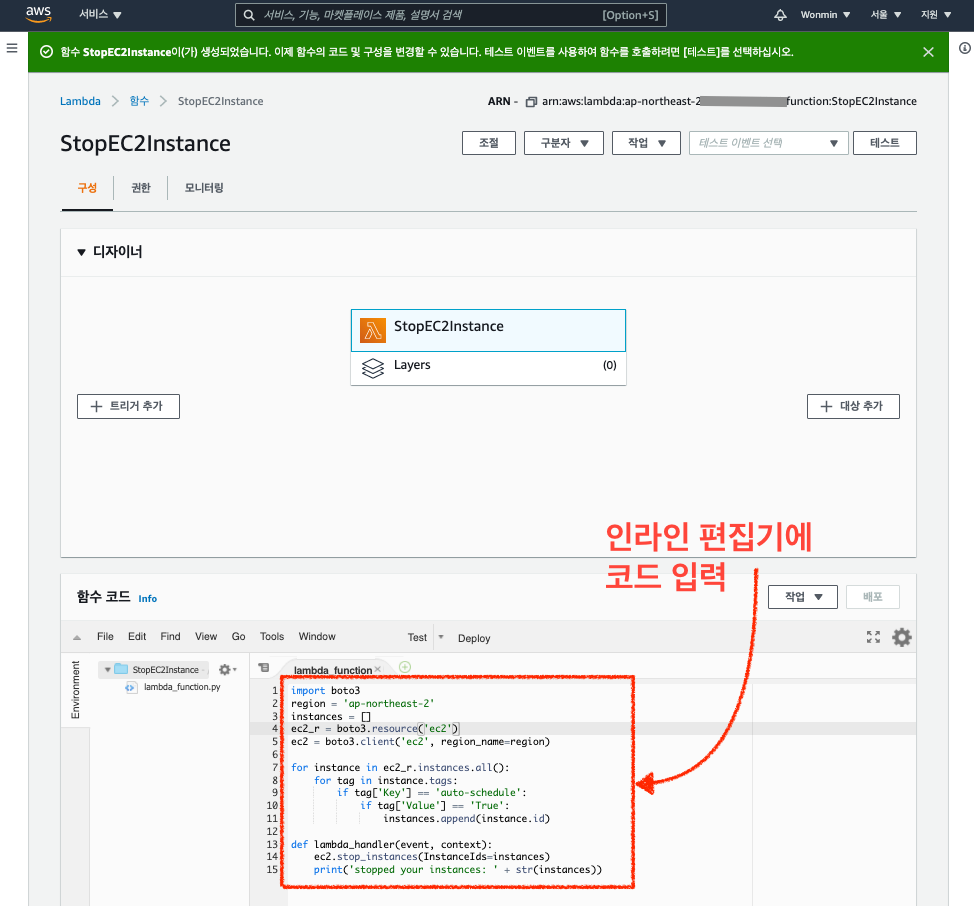Click line 'def lambda_handler(event, context):'
The width and height of the screenshot is (974, 906).
[x=391, y=845]
